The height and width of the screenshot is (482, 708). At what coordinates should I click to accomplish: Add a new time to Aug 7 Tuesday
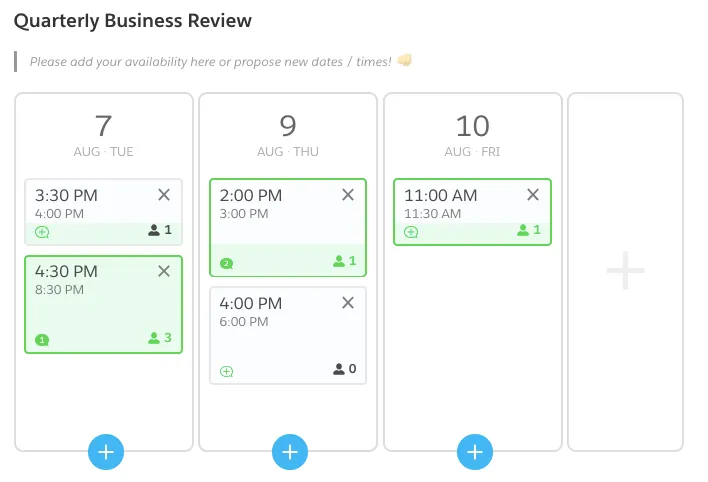[106, 452]
